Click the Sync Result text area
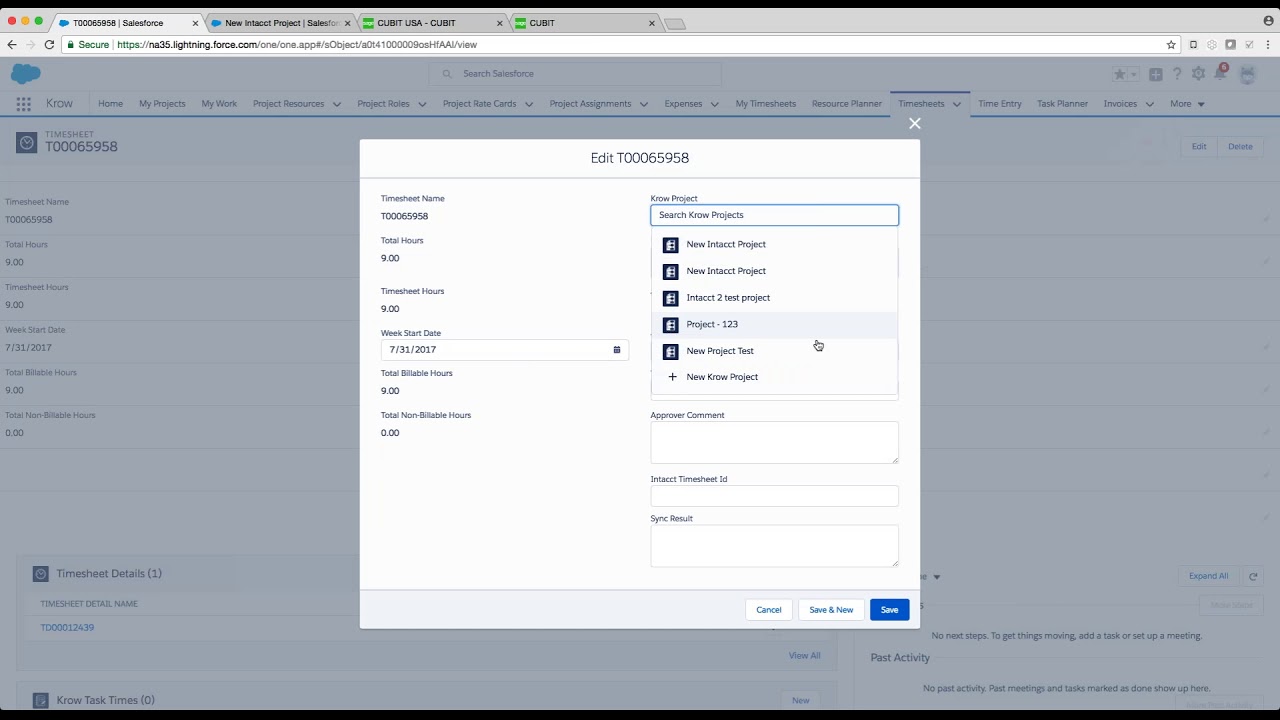 [774, 546]
